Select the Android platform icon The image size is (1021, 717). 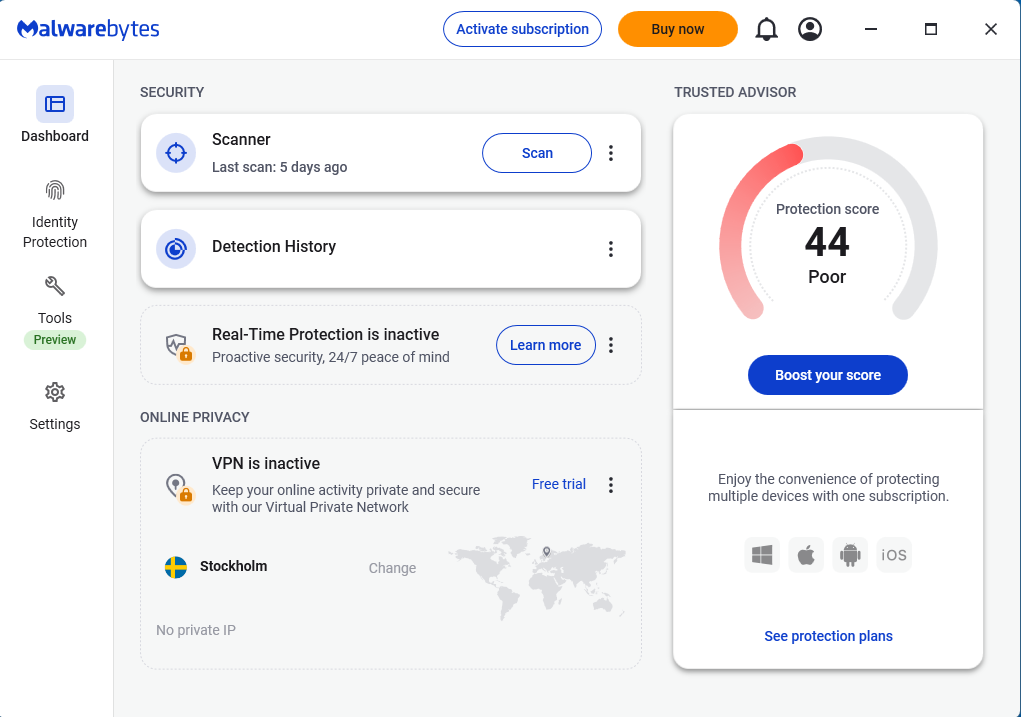[x=850, y=555]
